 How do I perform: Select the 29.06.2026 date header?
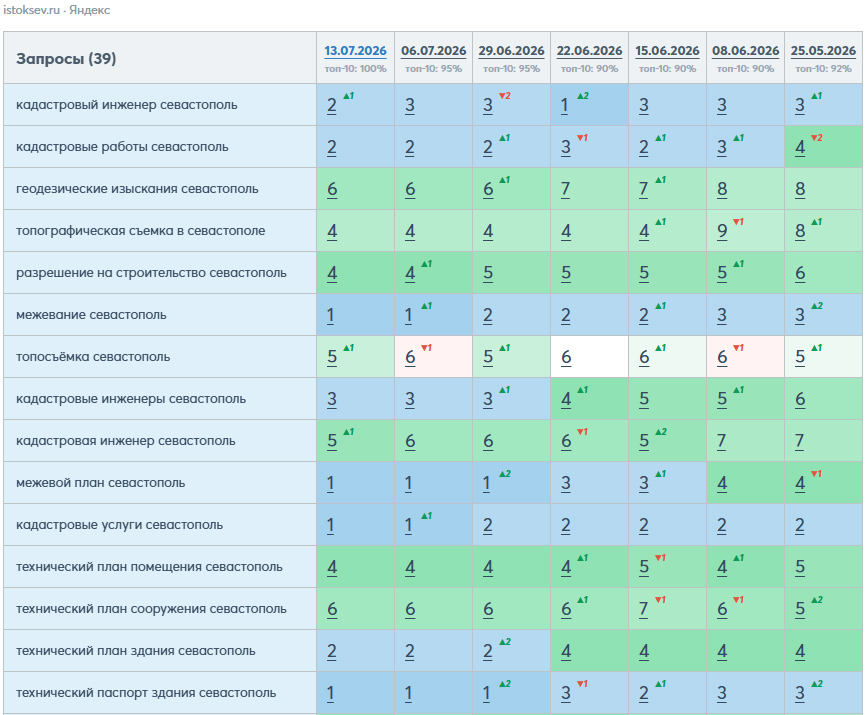(x=511, y=51)
